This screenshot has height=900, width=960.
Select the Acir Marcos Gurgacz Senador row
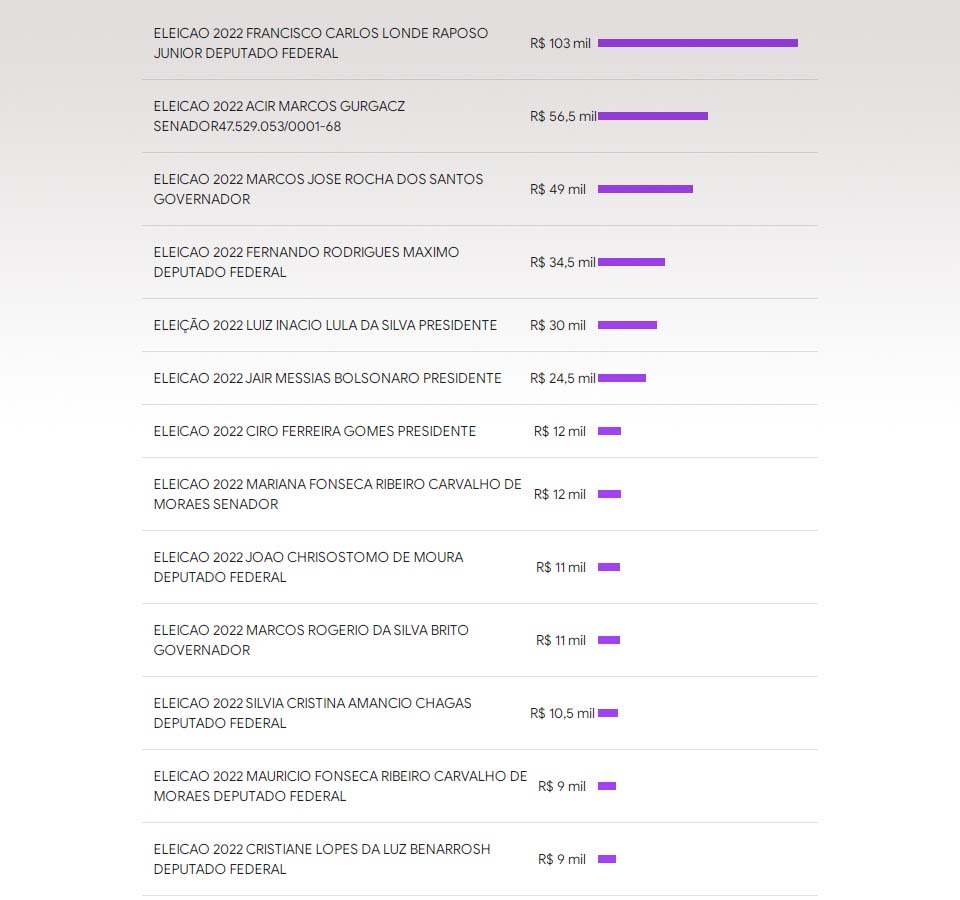point(279,116)
